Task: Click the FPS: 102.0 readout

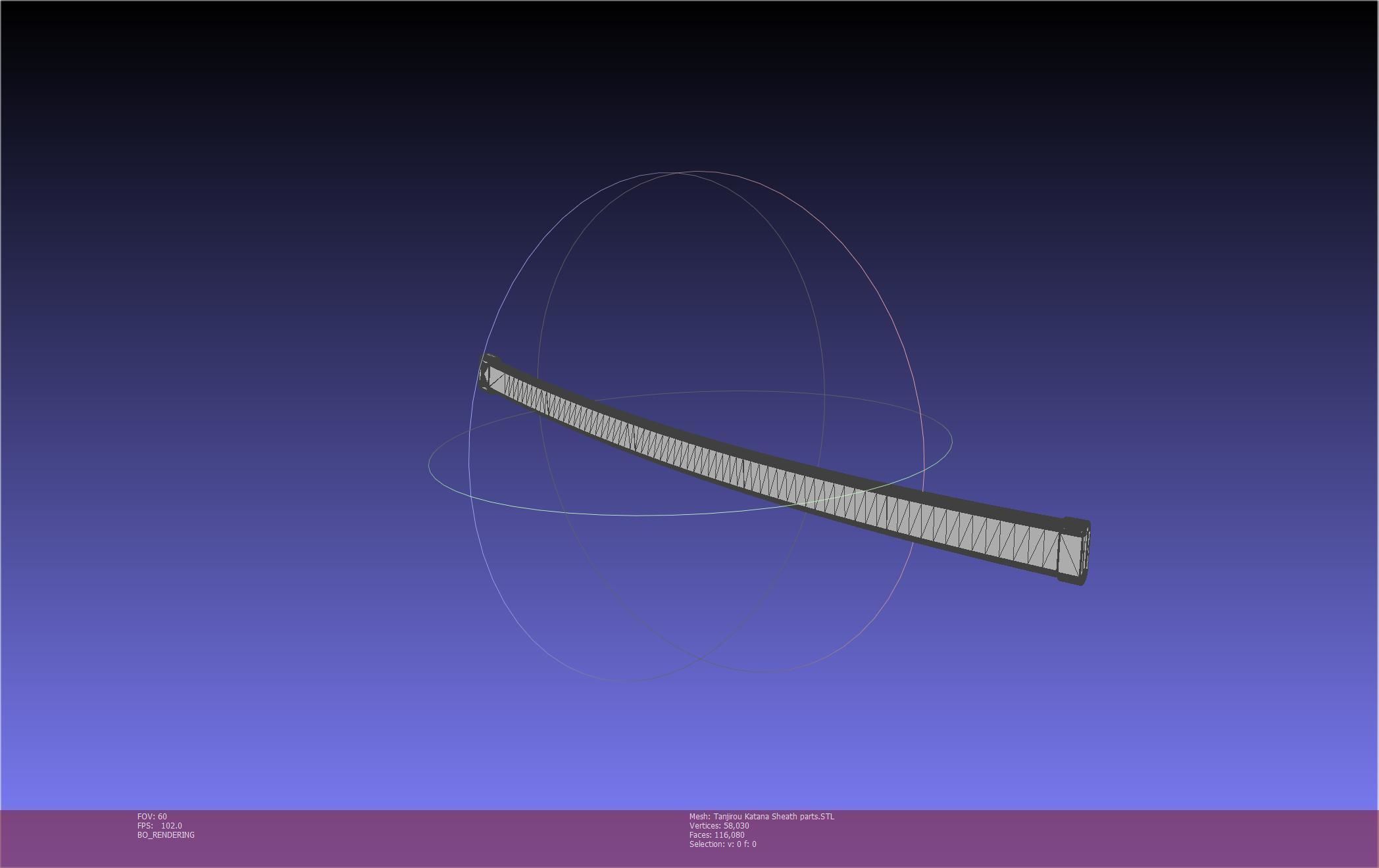Action: (160, 826)
